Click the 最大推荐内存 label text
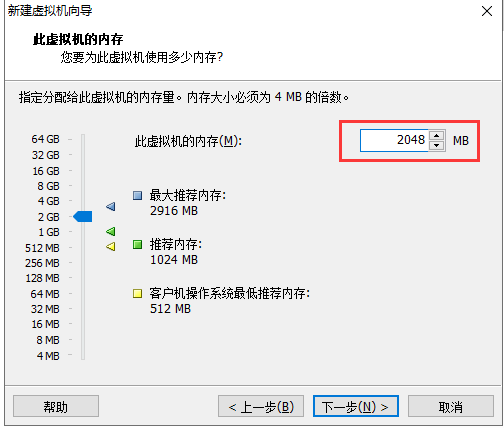Image resolution: width=504 pixels, height=428 pixels. 188,195
